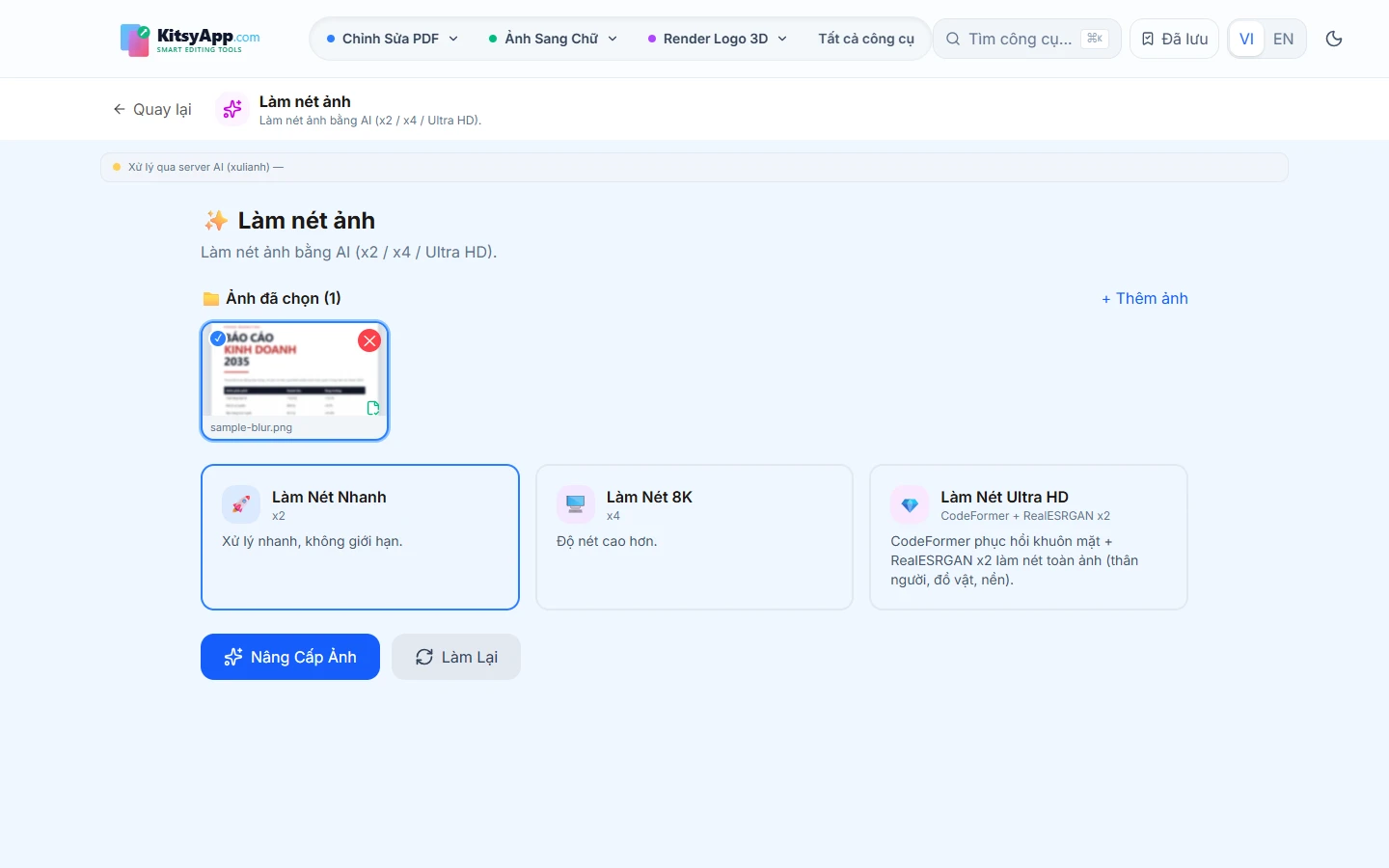Expand the Render Logo 3D dropdown
The width and height of the screenshot is (1389, 868).
point(718,39)
